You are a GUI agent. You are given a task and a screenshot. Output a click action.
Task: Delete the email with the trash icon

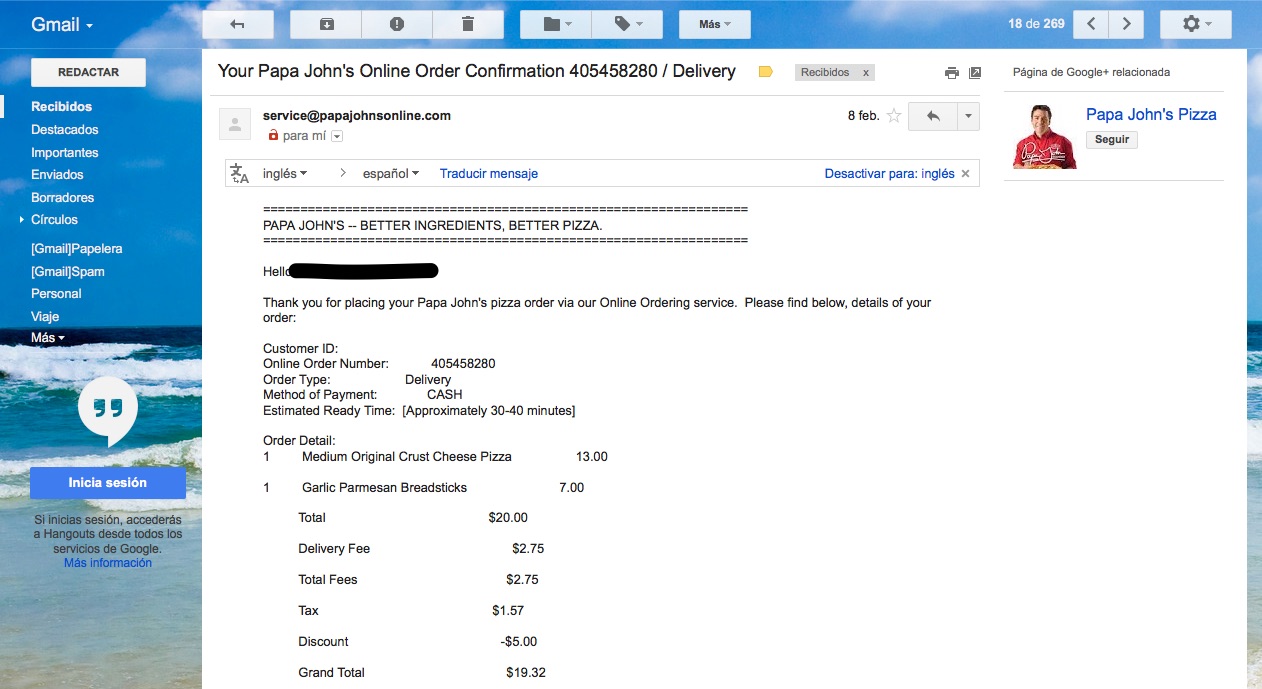(x=467, y=24)
